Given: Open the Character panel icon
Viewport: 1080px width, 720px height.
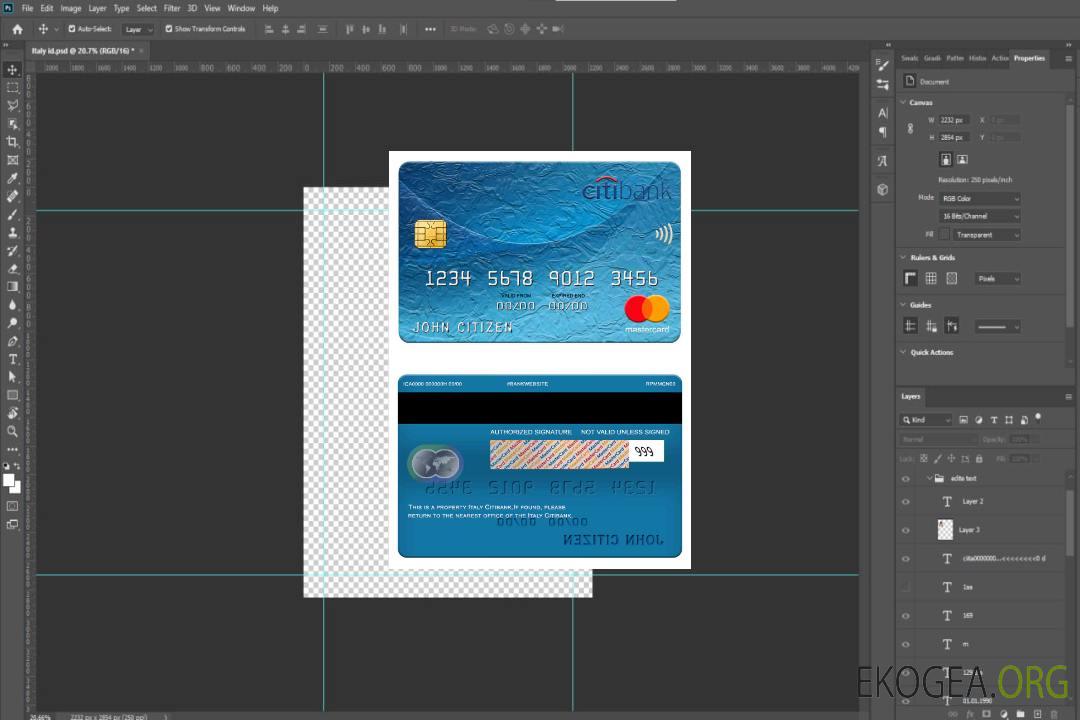Looking at the screenshot, I should coord(882,113).
